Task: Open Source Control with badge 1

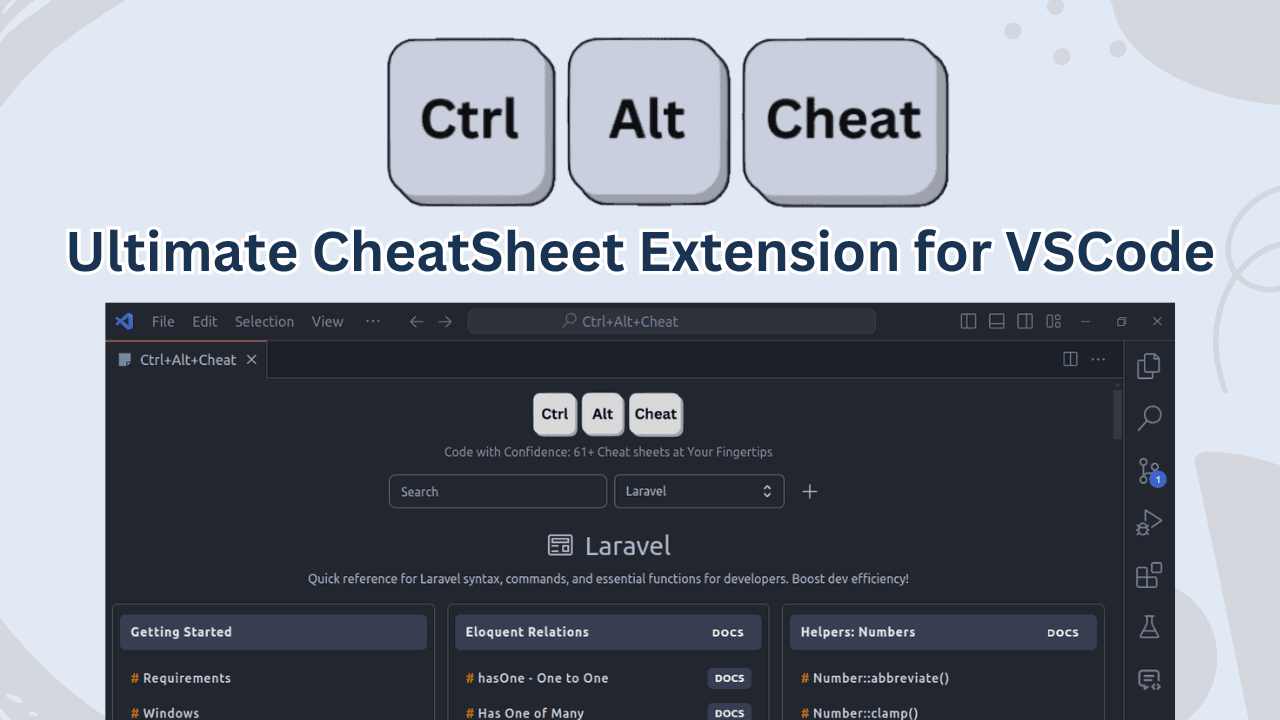Action: (x=1149, y=471)
